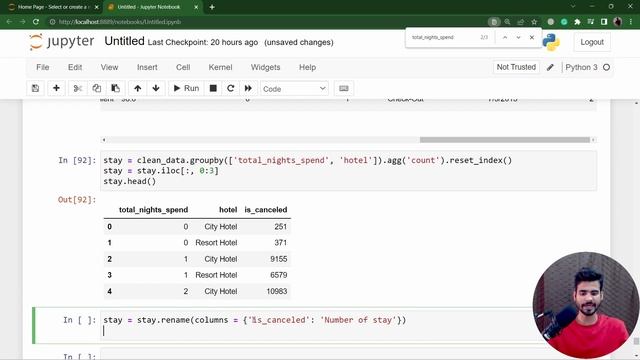Go forward with the browser forward arrow
This screenshot has height=360, width=640.
pyautogui.click(x=22, y=22)
